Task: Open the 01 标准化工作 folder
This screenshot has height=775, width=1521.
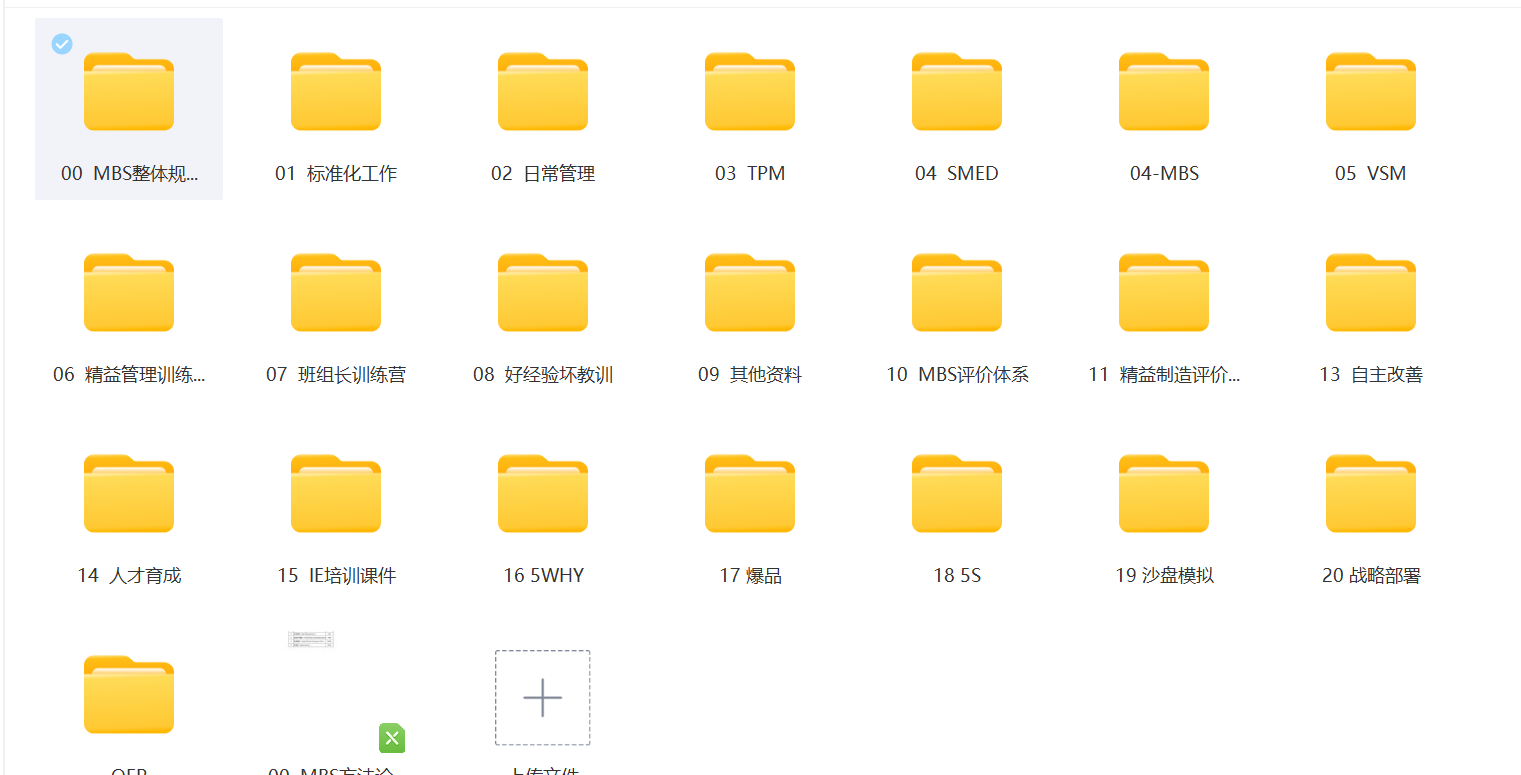Action: click(336, 92)
